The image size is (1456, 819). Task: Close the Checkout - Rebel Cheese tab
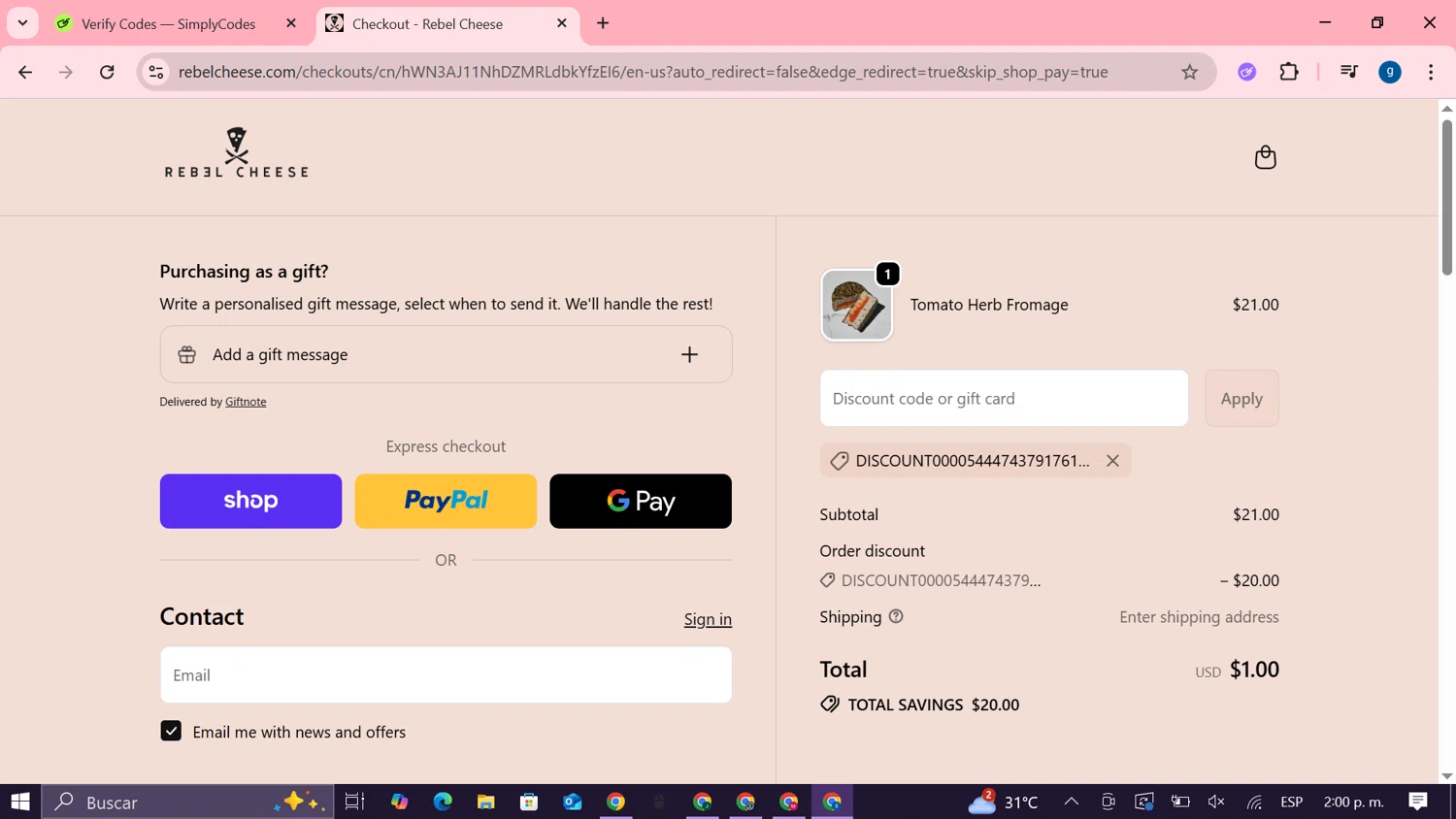[x=562, y=23]
